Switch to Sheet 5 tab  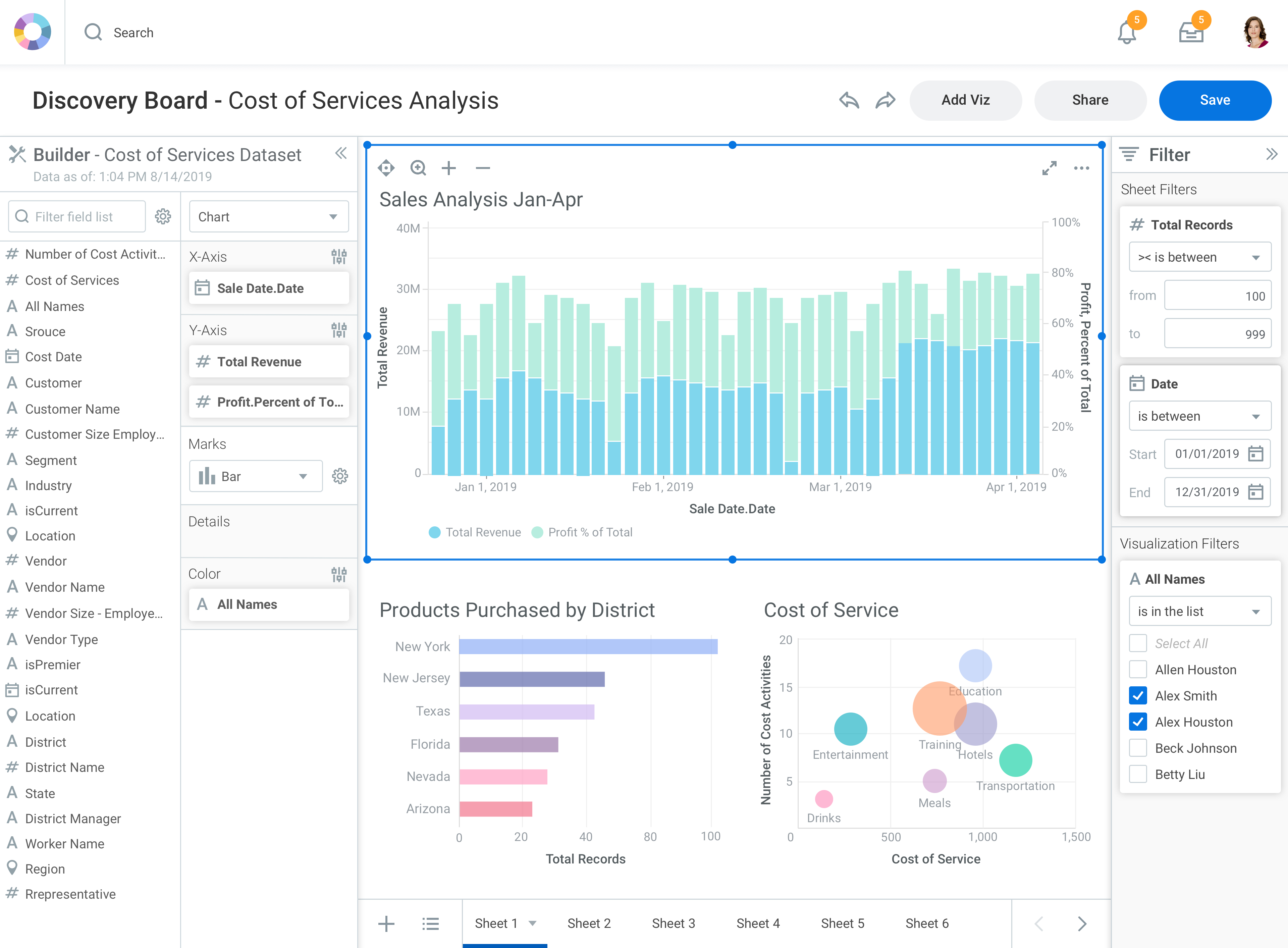pos(842,923)
